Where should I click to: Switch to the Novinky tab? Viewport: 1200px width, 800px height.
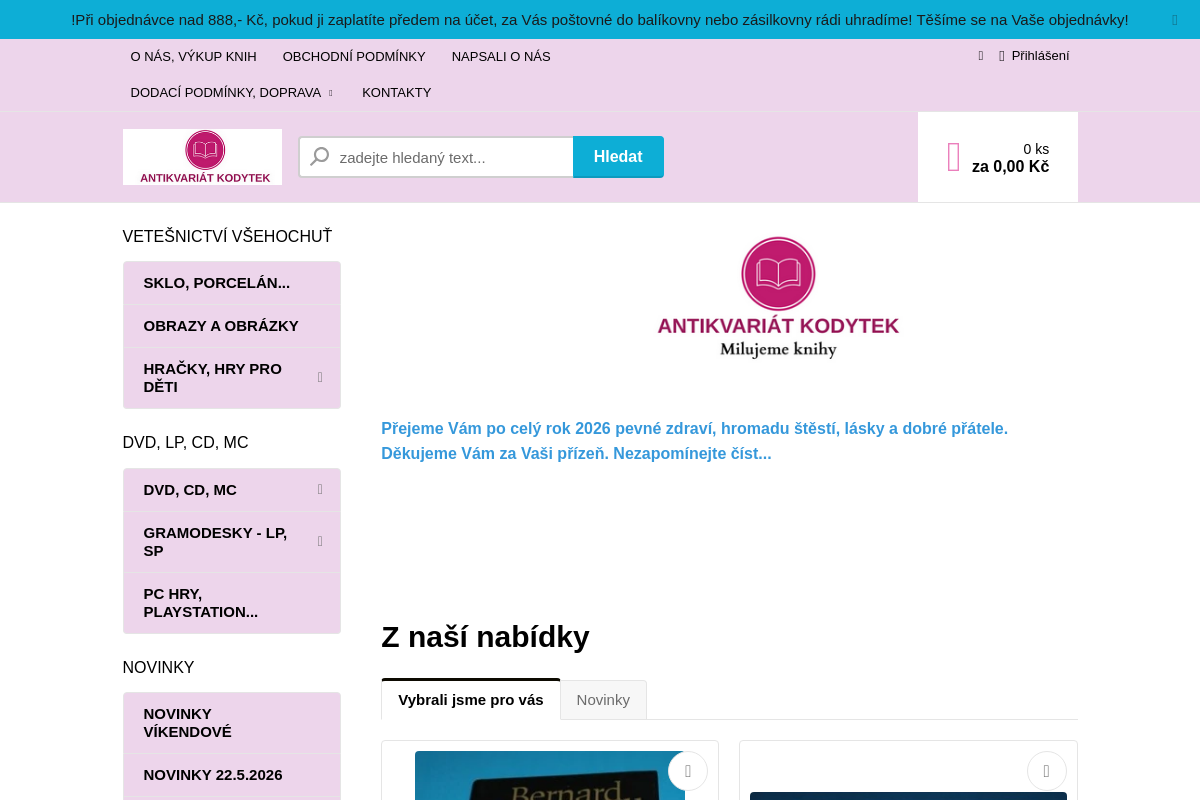point(603,700)
